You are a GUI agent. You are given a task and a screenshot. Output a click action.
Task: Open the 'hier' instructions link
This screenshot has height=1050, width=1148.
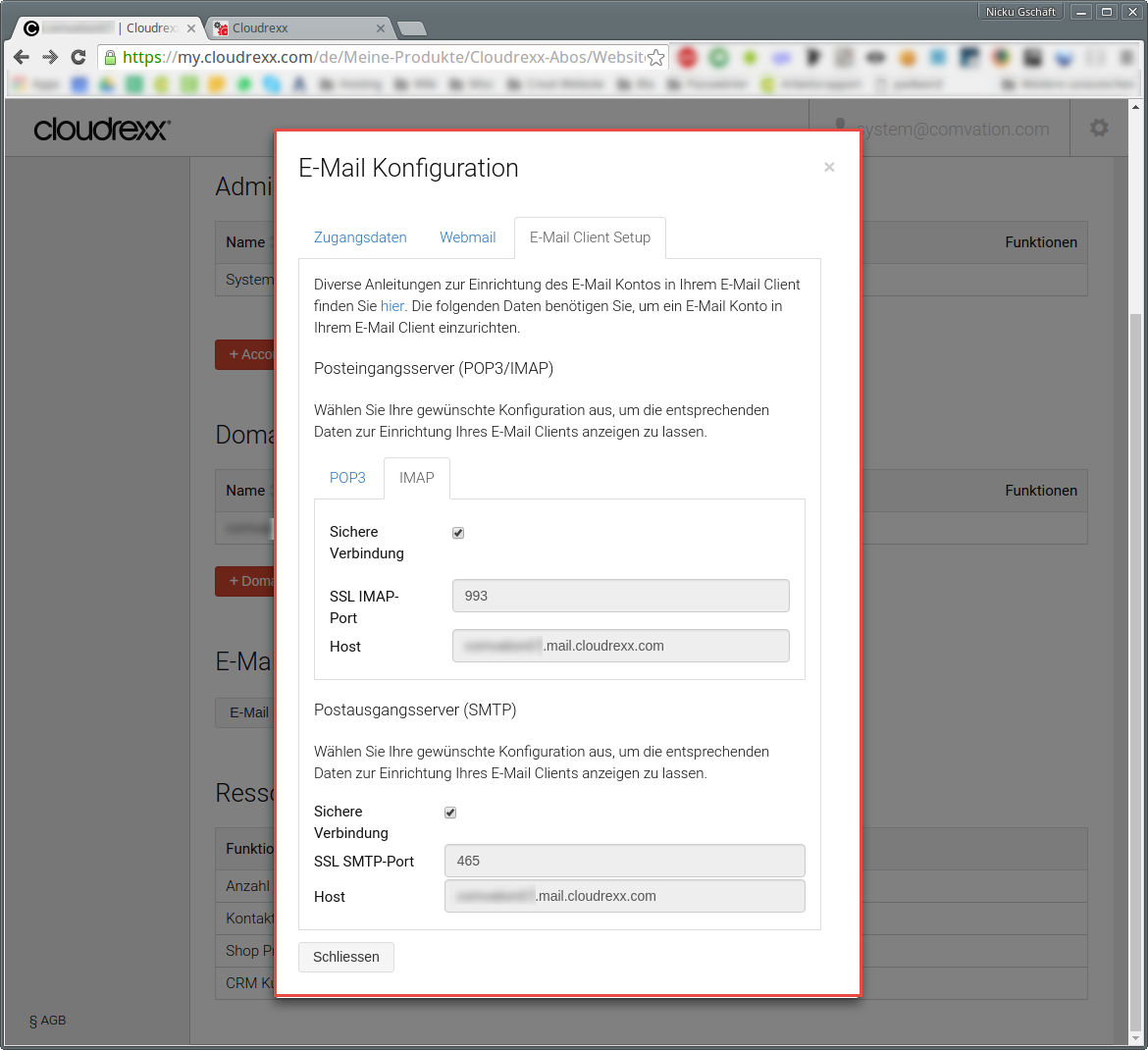391,305
